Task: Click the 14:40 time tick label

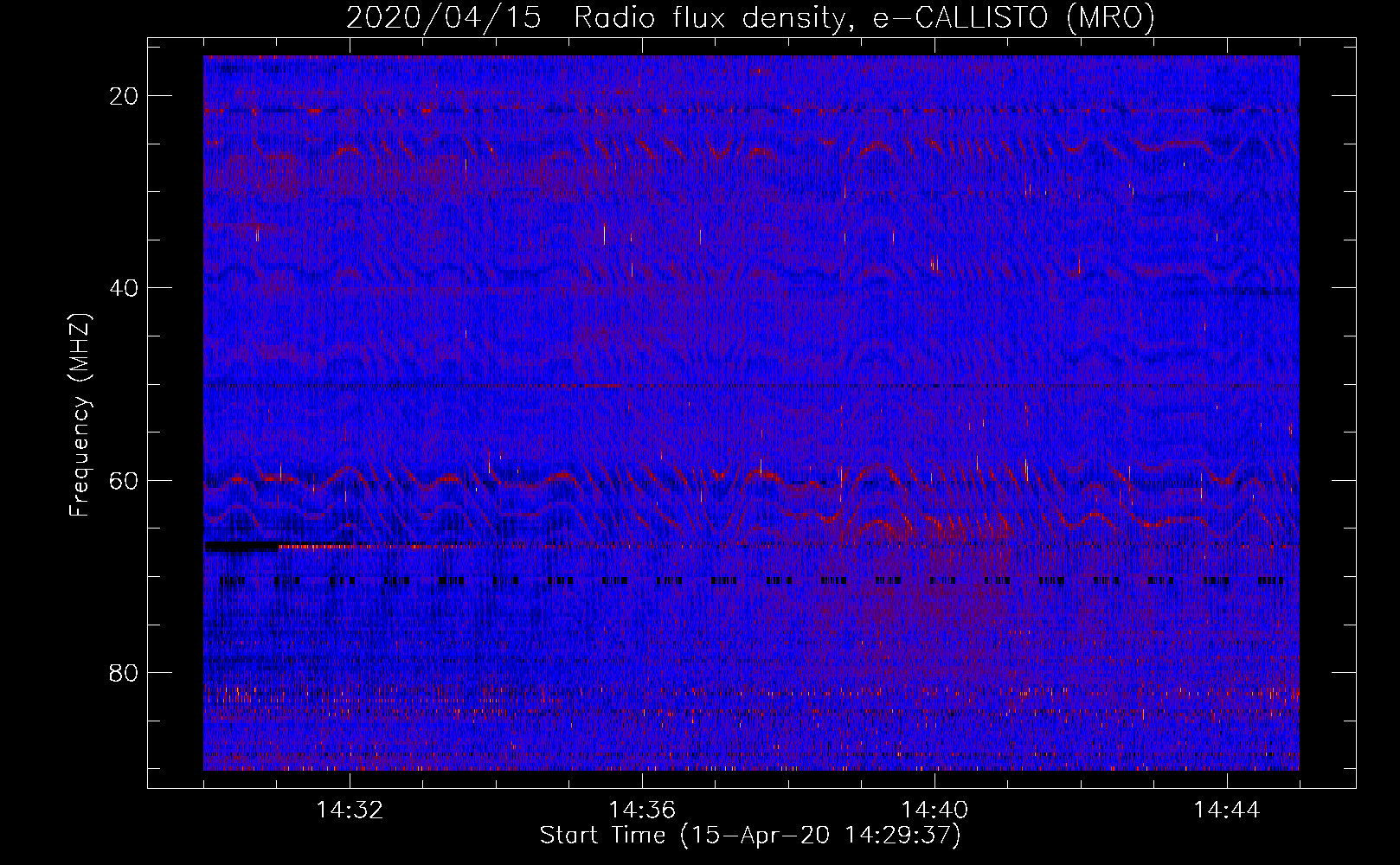Action: pos(934,811)
